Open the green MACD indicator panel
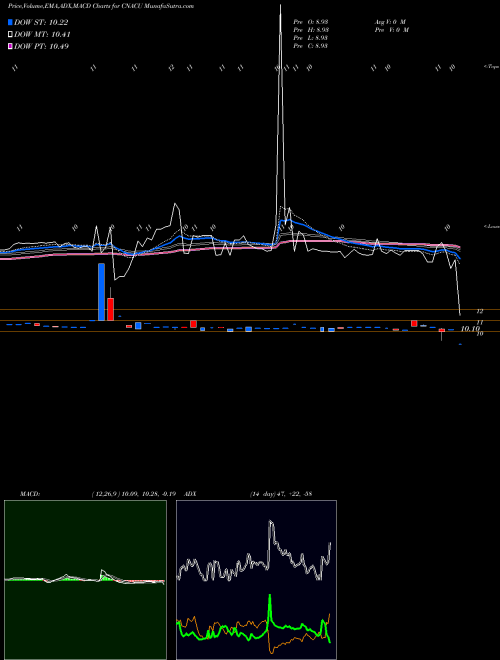Viewport: 500px width, 660px height. (85, 580)
